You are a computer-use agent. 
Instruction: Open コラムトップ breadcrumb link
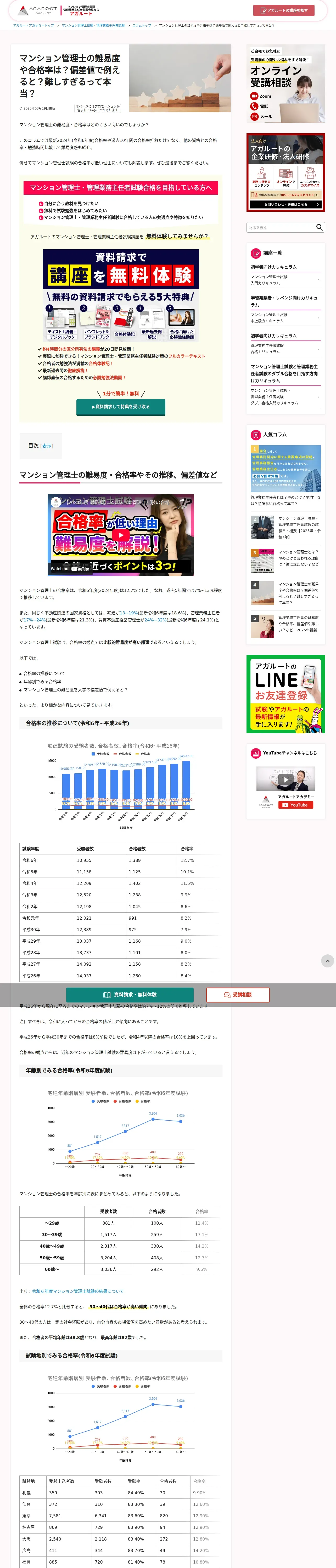(142, 26)
